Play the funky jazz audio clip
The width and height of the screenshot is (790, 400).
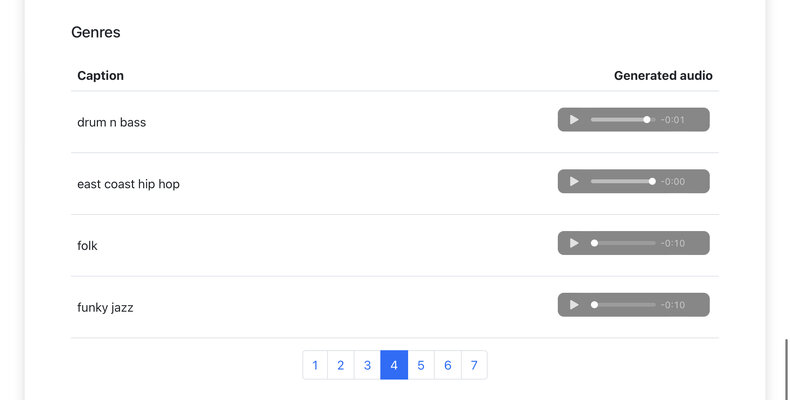pyautogui.click(x=574, y=305)
